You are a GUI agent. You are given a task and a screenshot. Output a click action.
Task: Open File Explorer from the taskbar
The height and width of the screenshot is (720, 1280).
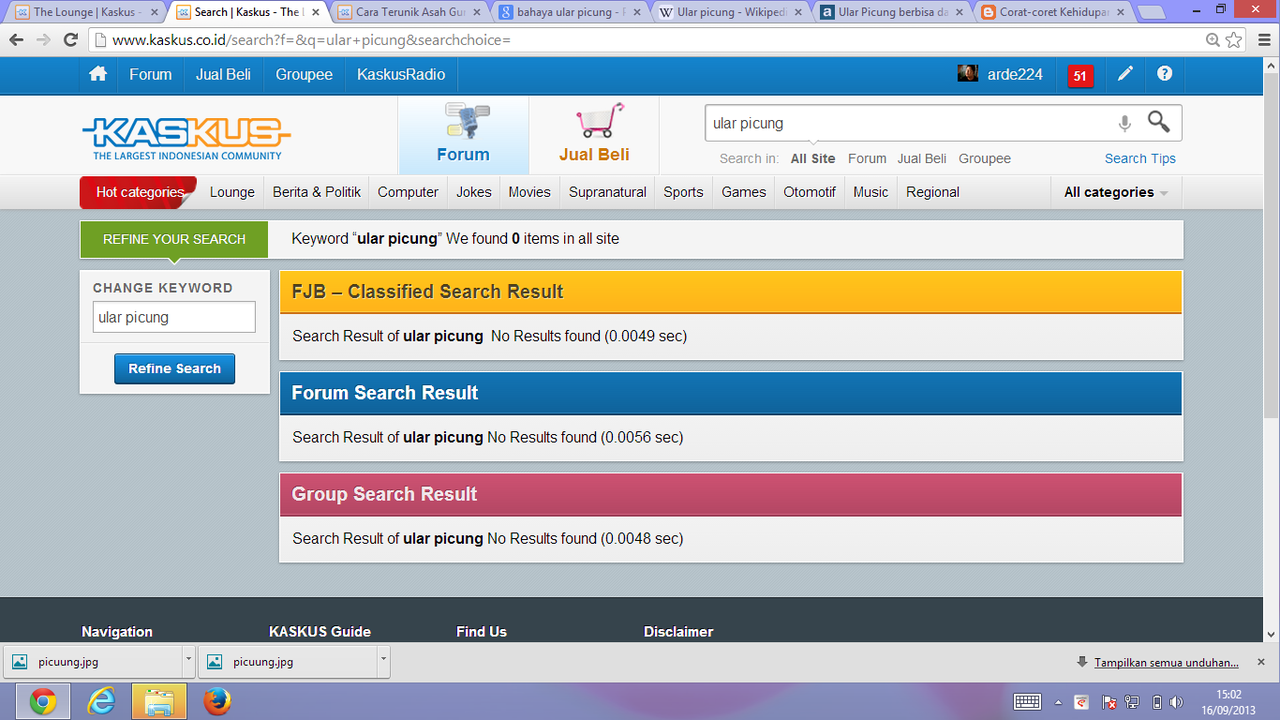(x=159, y=702)
